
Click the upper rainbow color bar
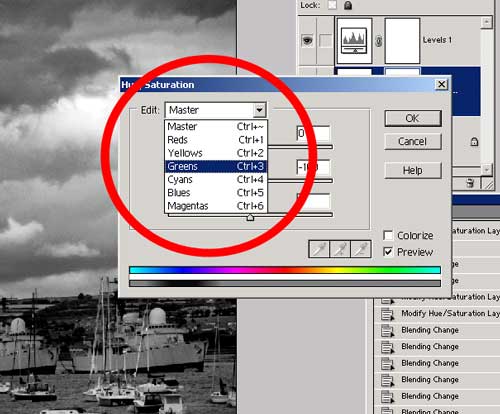coord(285,270)
